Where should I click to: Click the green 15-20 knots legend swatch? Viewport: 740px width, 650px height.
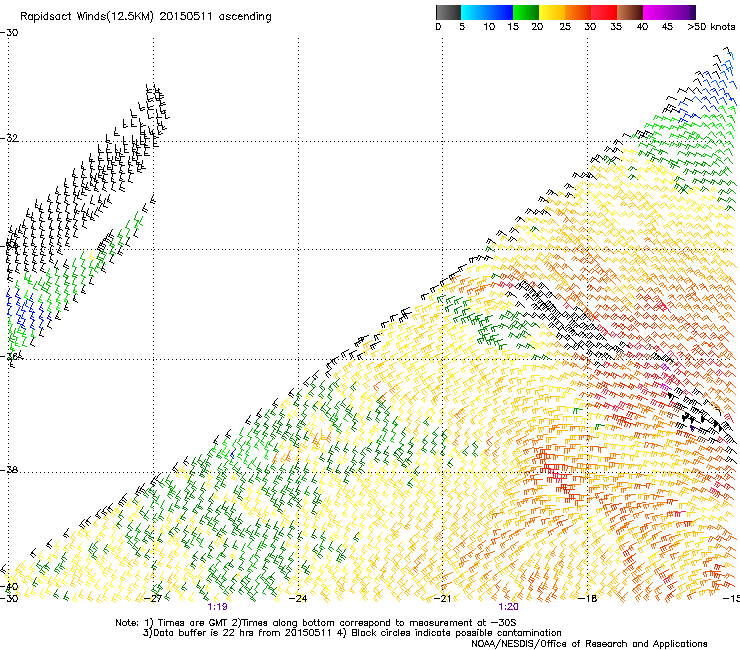coord(526,12)
